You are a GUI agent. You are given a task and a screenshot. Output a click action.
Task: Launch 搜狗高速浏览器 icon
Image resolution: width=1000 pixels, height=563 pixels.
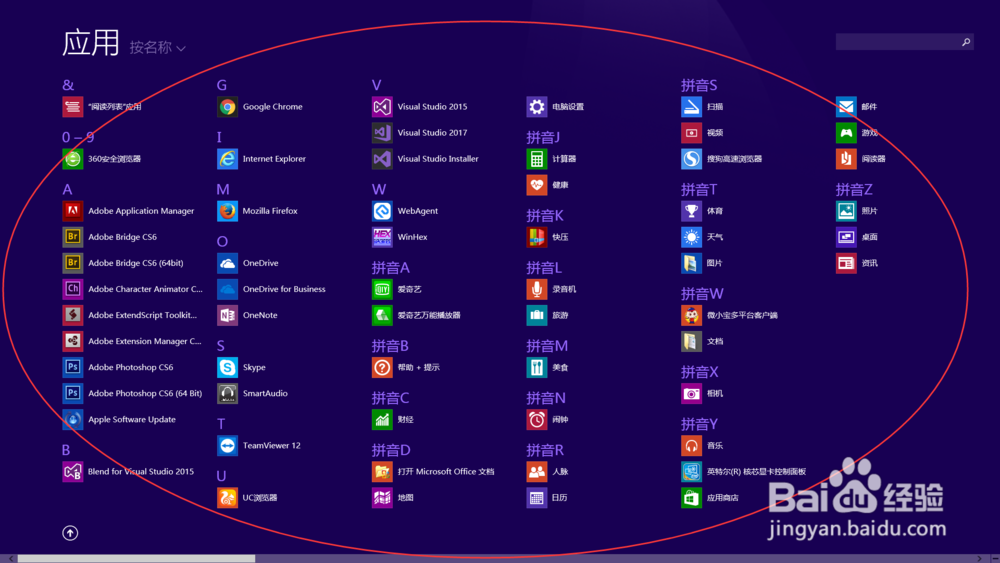(691, 159)
